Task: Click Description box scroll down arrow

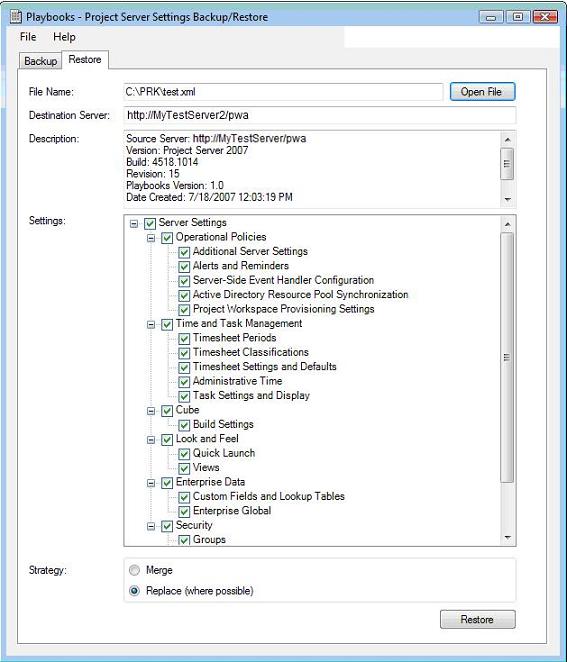Action: coord(507,199)
